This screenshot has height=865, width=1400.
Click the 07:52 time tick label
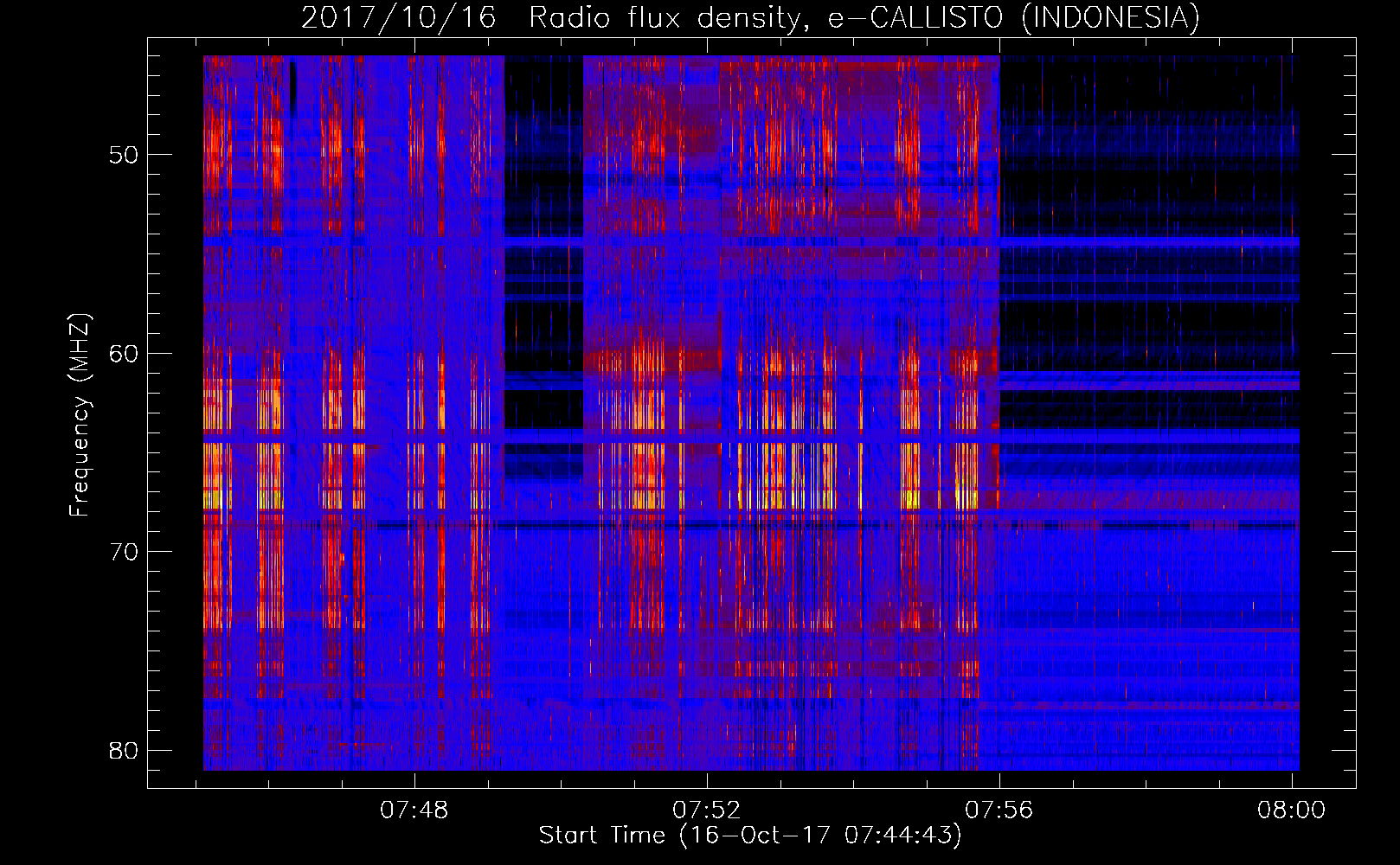pos(708,810)
